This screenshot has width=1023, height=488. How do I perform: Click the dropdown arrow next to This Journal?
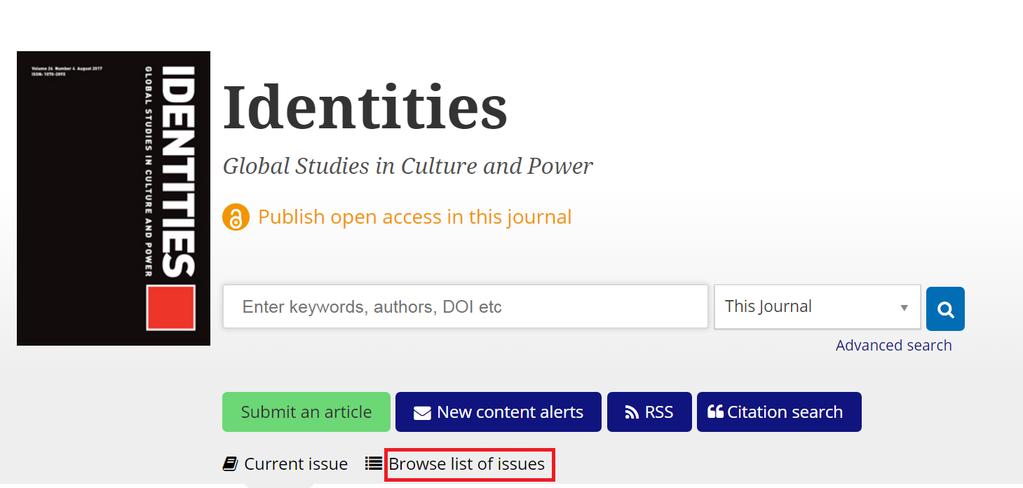(x=904, y=307)
